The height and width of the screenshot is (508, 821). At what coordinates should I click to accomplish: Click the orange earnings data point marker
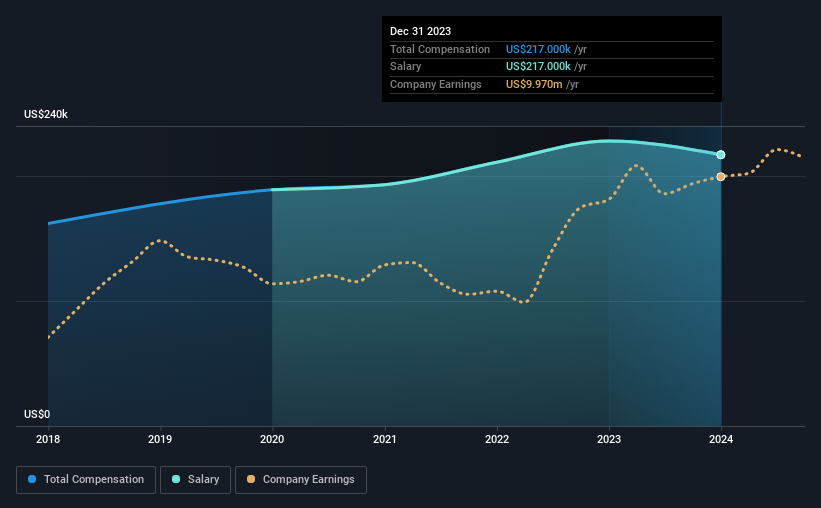click(721, 176)
